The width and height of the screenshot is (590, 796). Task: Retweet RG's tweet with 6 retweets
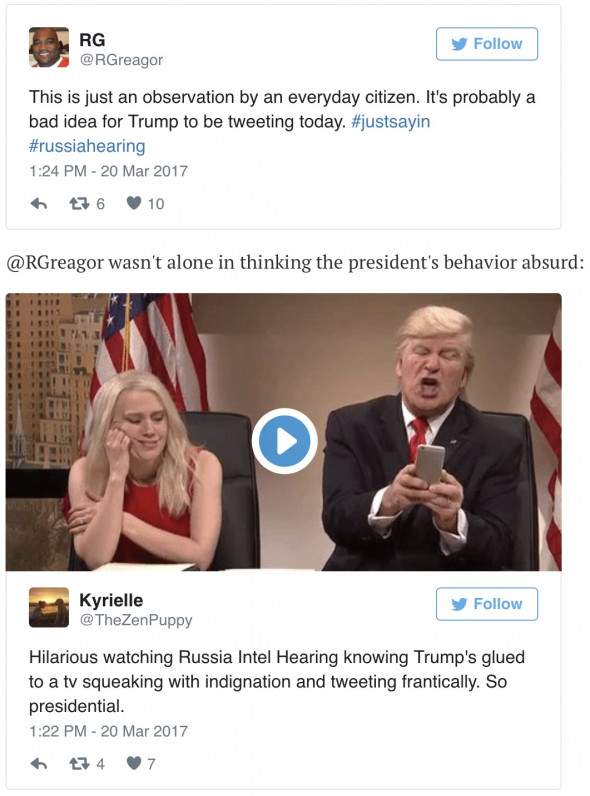[x=79, y=204]
